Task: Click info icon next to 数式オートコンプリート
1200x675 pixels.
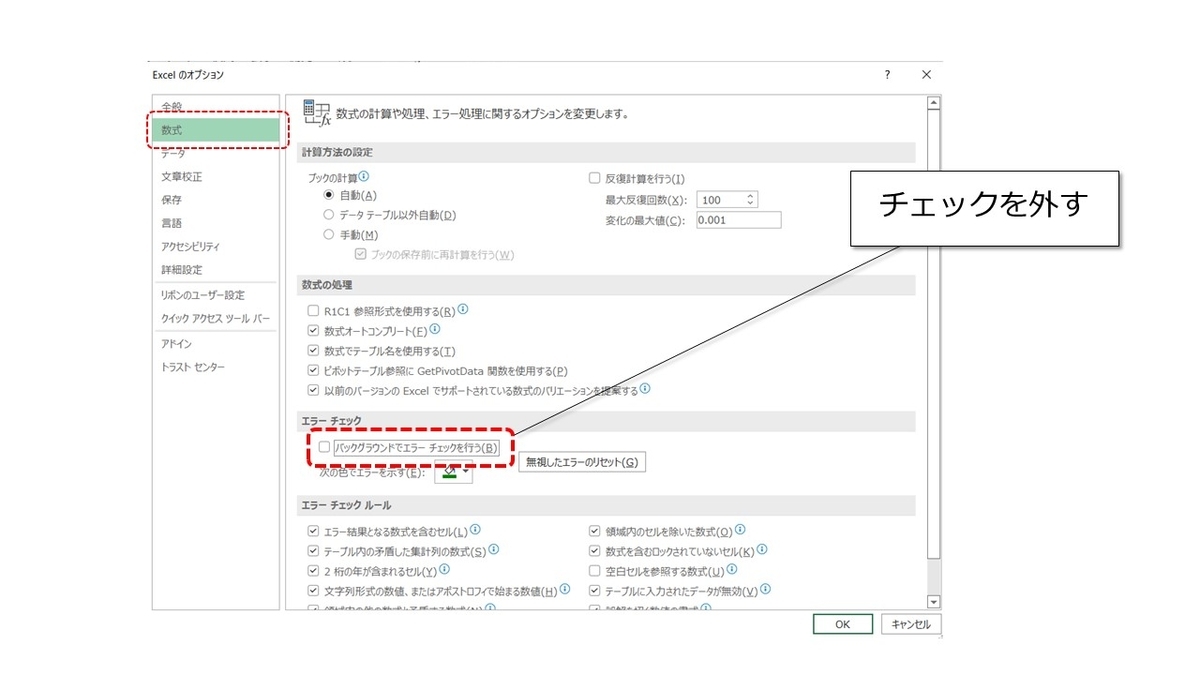Action: point(435,329)
